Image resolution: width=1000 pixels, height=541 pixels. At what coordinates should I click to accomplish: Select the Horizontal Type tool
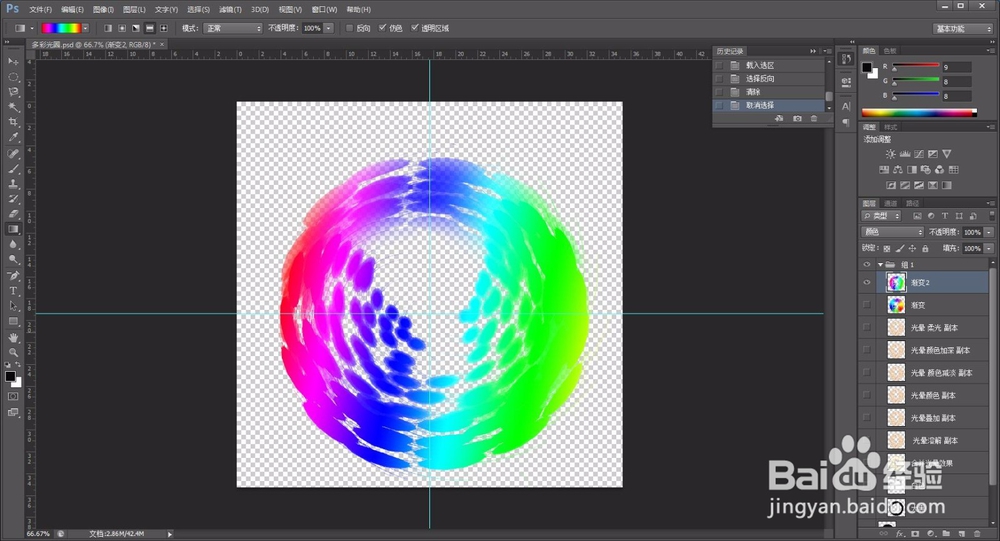[13, 291]
